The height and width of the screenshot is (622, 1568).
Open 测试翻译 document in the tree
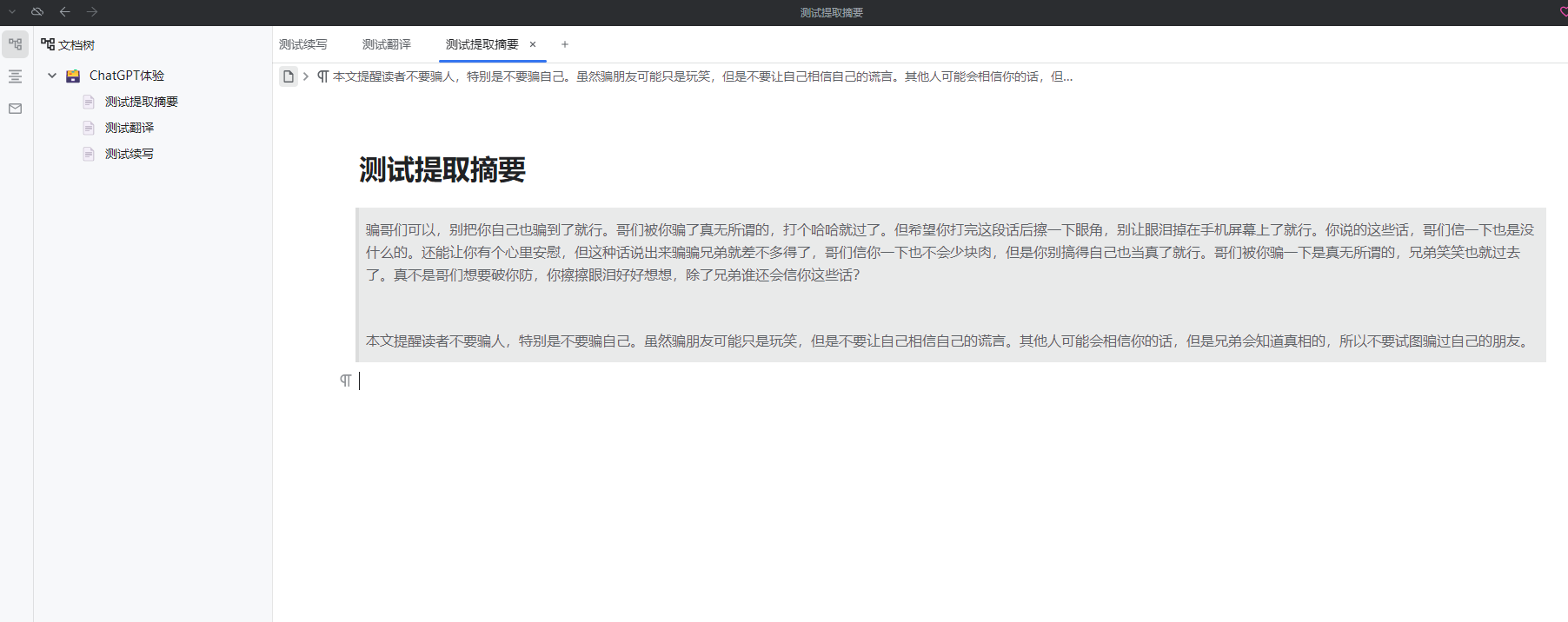pos(130,128)
